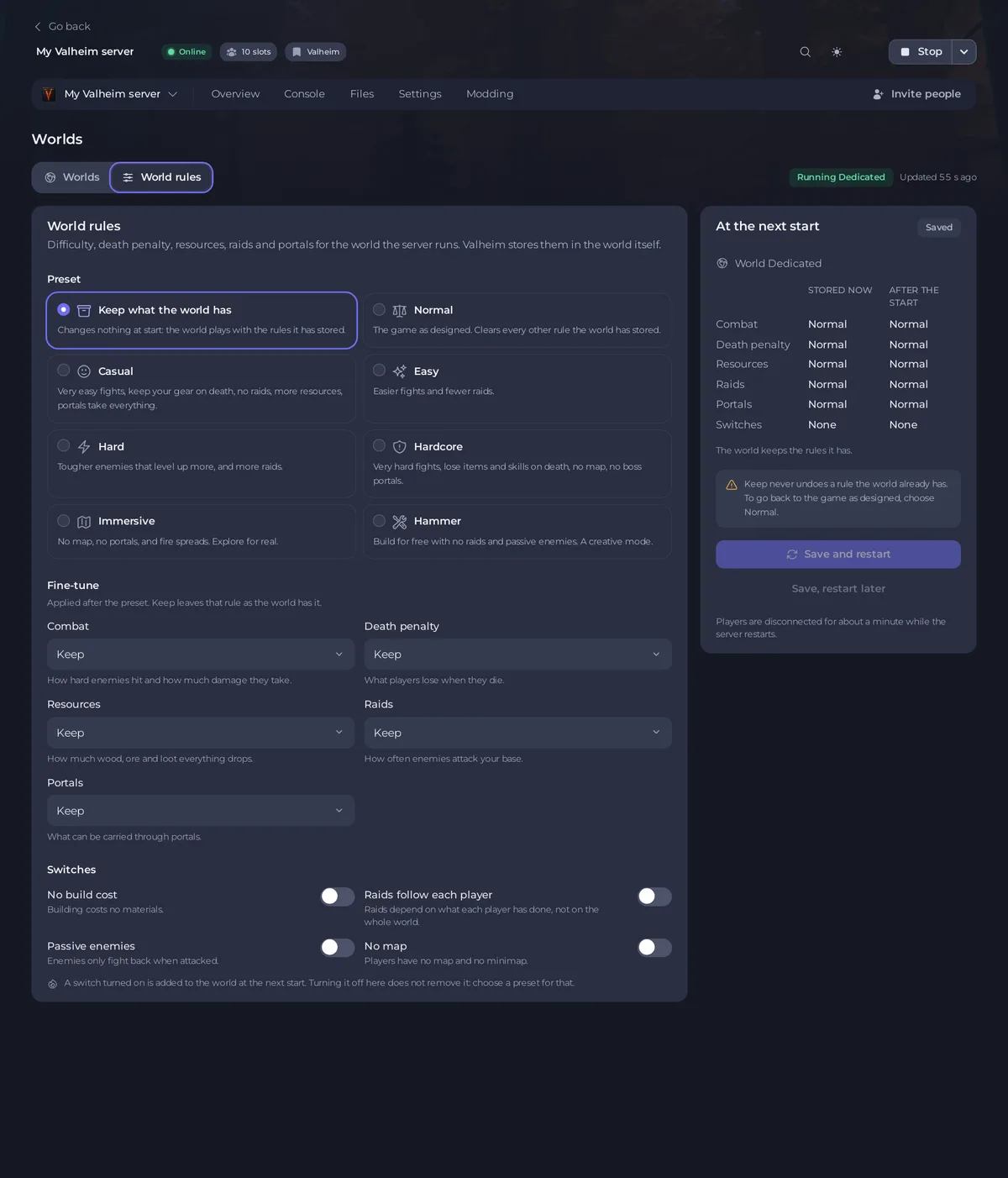
Task: Toggle the No map switch
Action: click(654, 948)
